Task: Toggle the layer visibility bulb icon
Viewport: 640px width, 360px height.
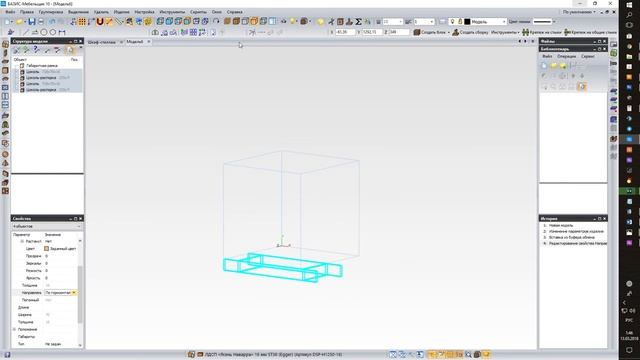Action: [x=452, y=22]
